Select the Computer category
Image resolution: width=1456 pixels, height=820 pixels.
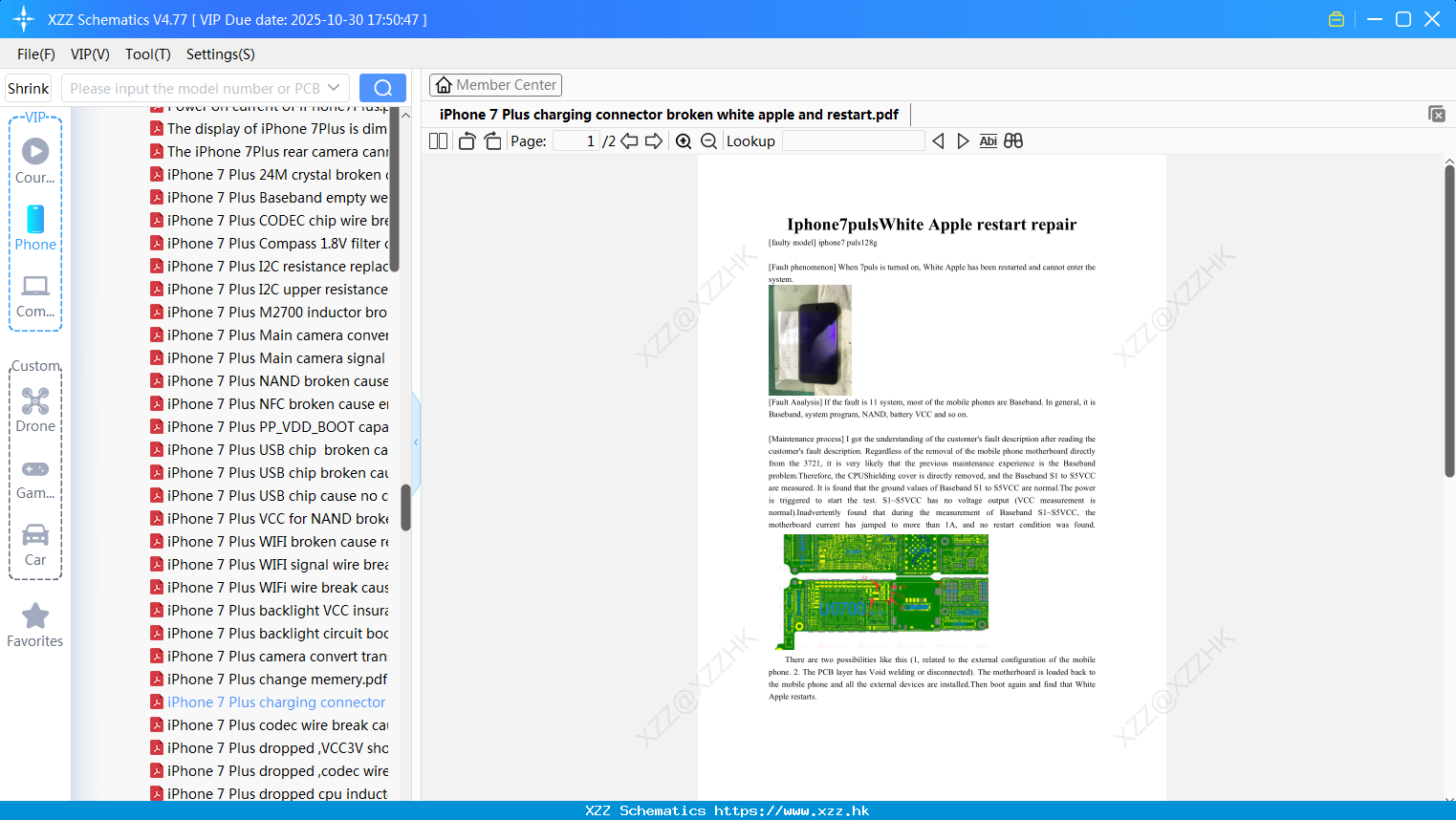35,295
